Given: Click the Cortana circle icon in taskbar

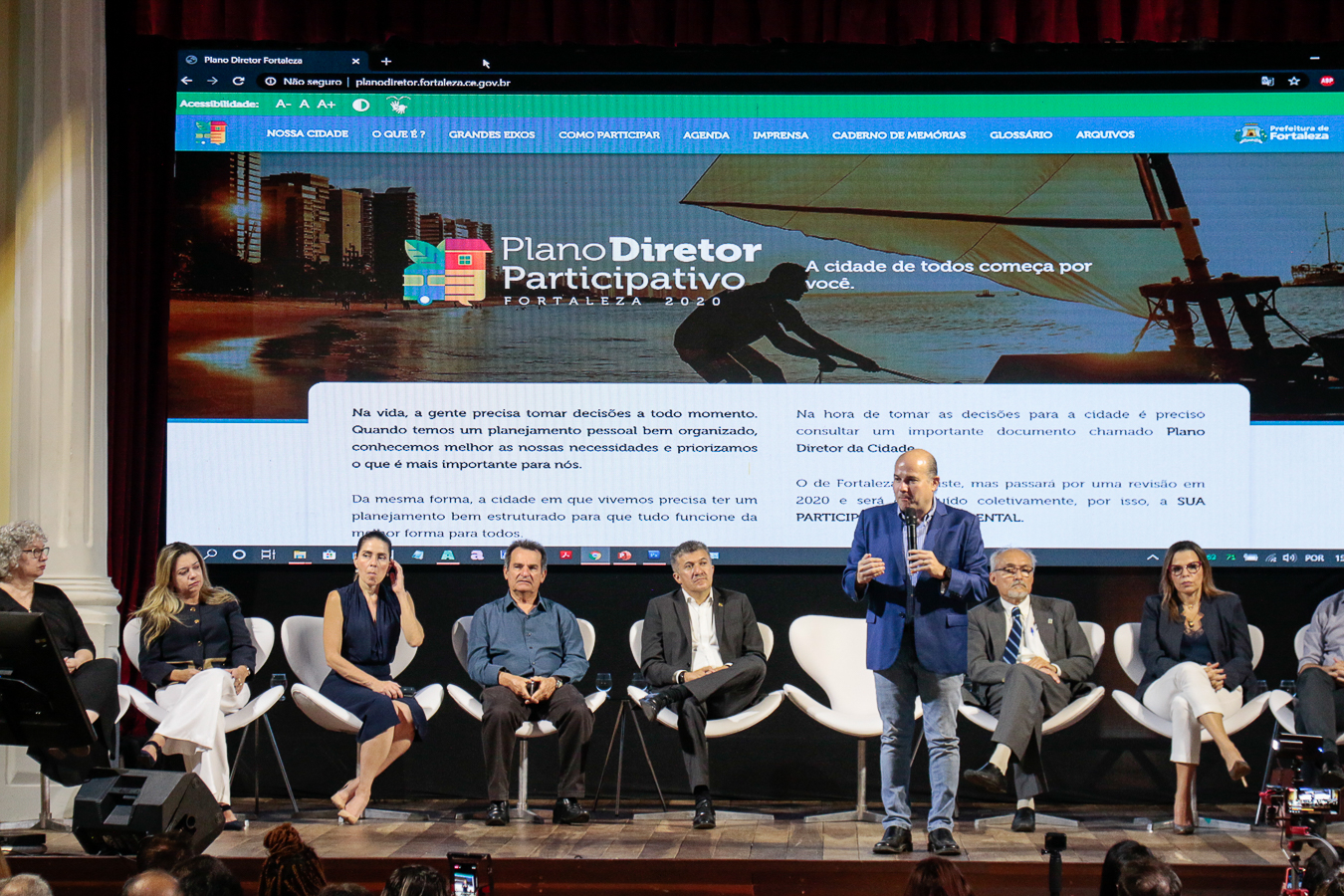Looking at the screenshot, I should (x=239, y=554).
